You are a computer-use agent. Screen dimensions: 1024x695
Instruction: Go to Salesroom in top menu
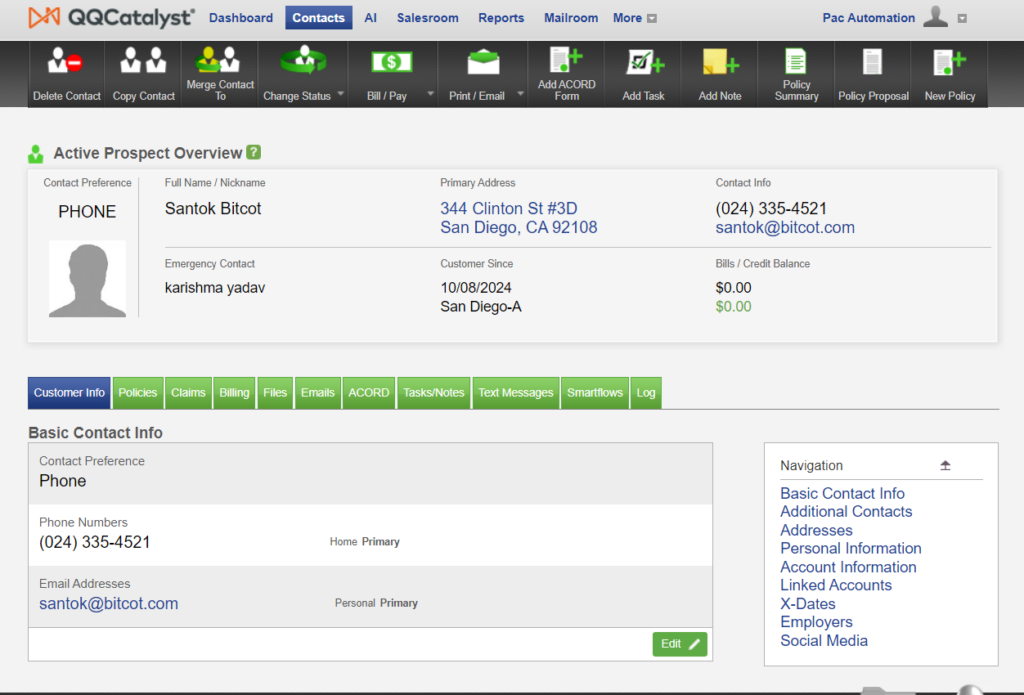[427, 18]
